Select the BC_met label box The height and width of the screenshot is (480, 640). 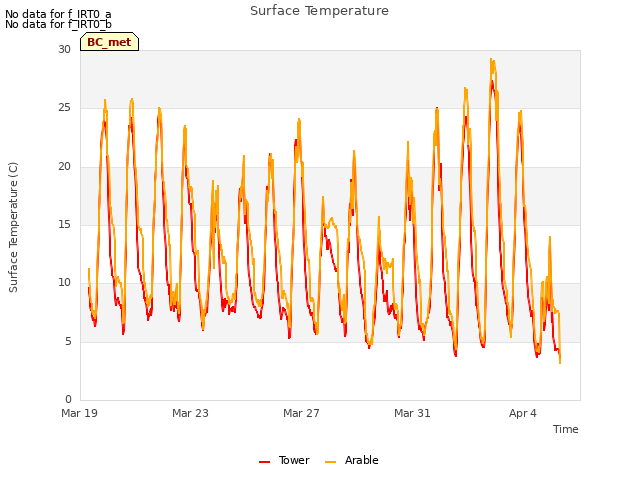[109, 42]
